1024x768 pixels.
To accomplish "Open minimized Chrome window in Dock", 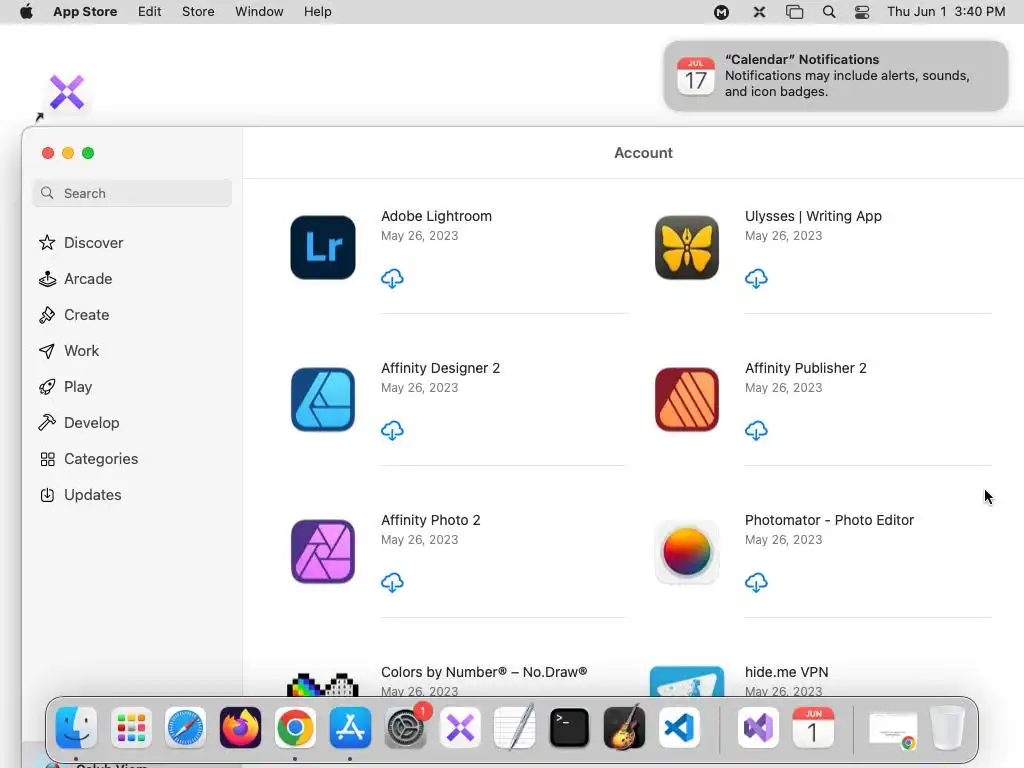I will pos(893,729).
